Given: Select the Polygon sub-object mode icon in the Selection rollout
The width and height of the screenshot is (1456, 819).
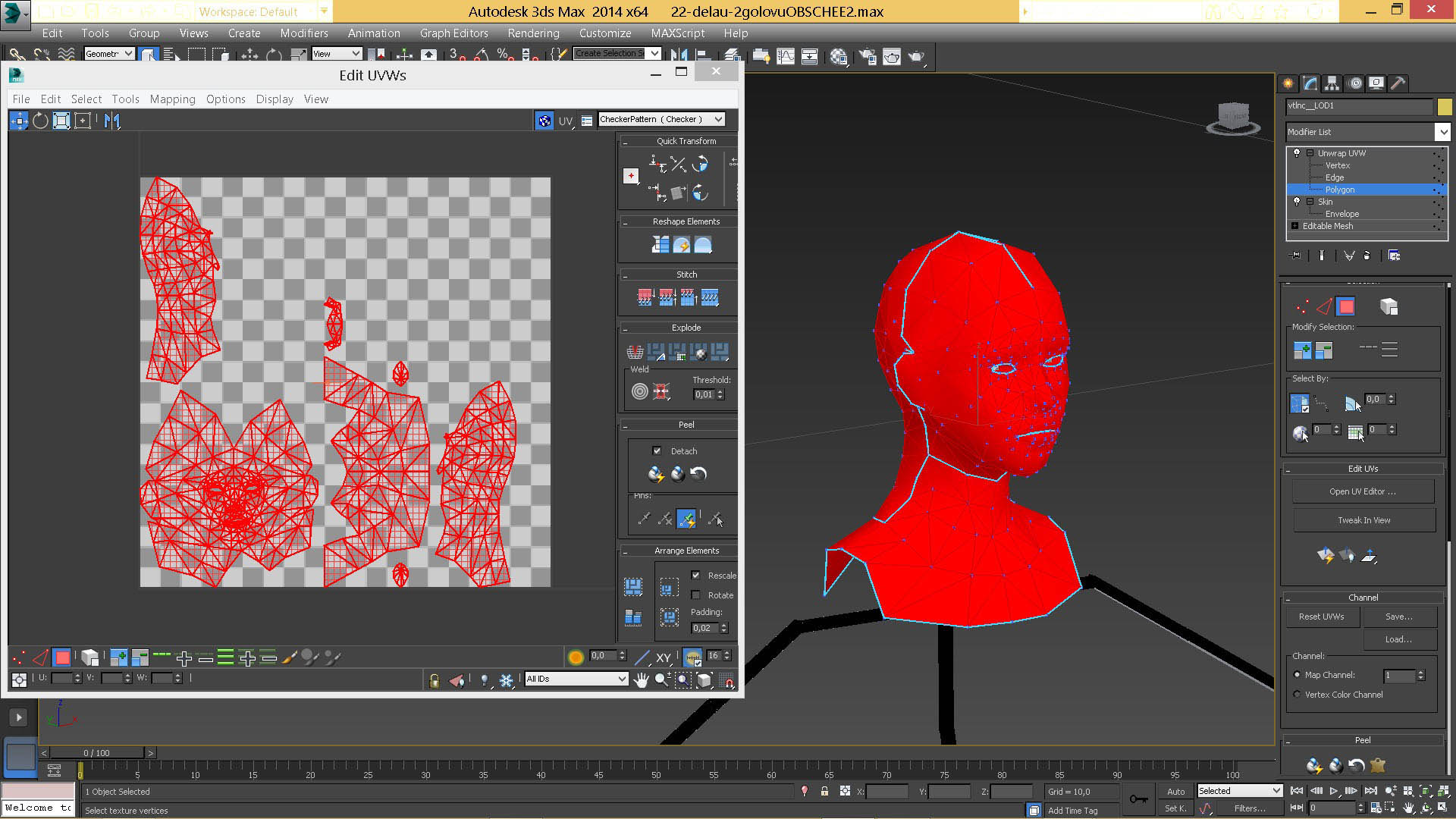Looking at the screenshot, I should 1346,306.
